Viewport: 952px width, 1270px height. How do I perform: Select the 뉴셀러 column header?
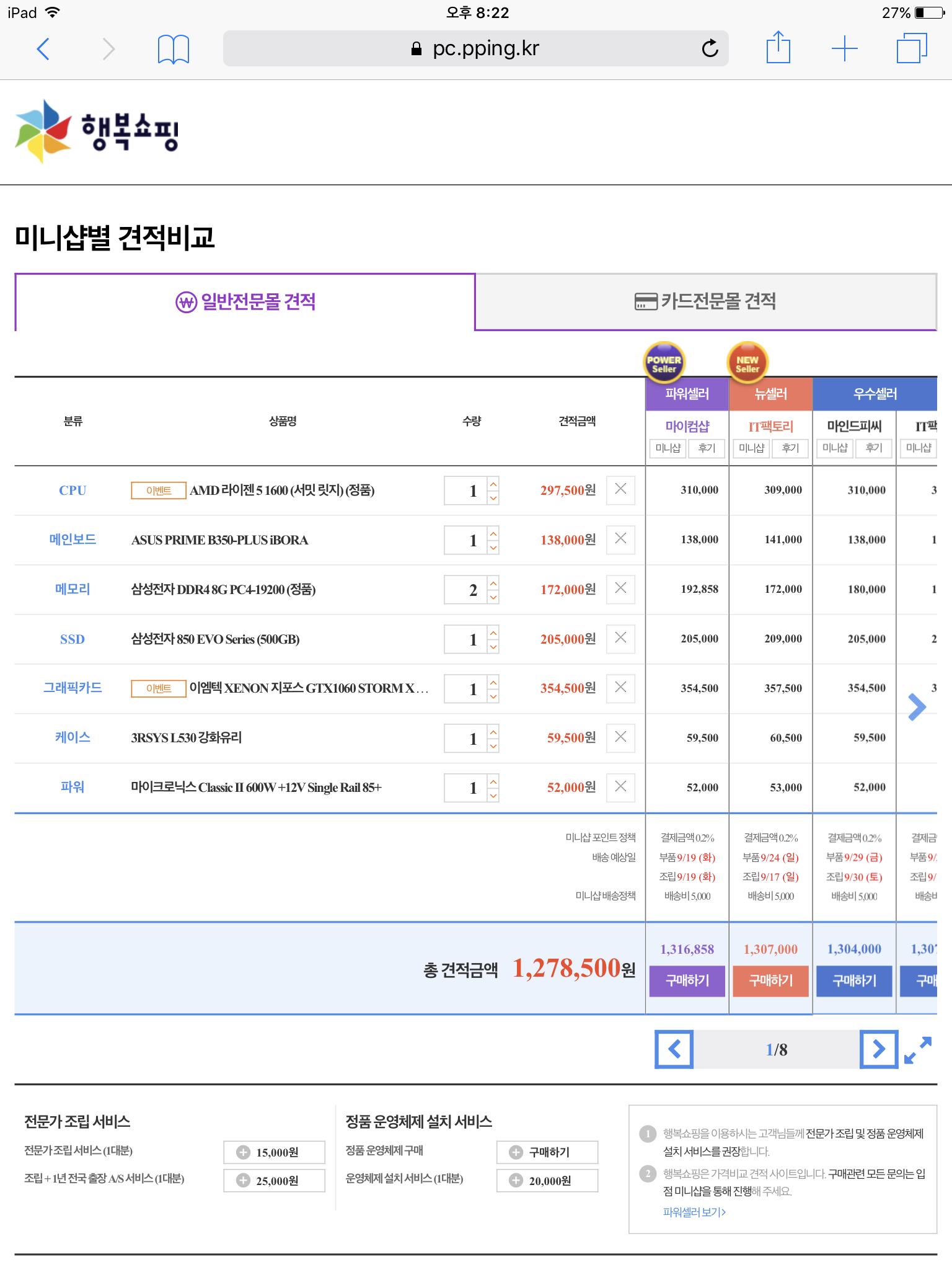[x=771, y=394]
